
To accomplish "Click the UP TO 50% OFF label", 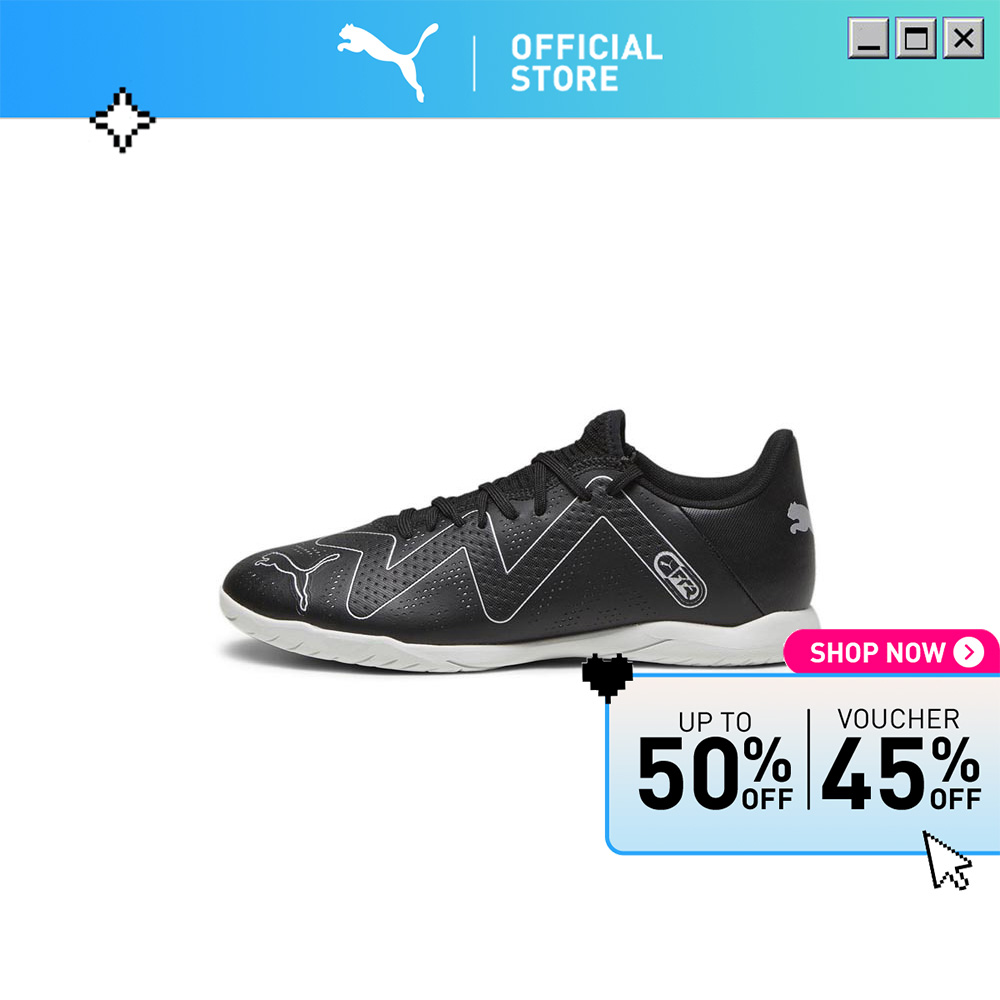I will 716,760.
